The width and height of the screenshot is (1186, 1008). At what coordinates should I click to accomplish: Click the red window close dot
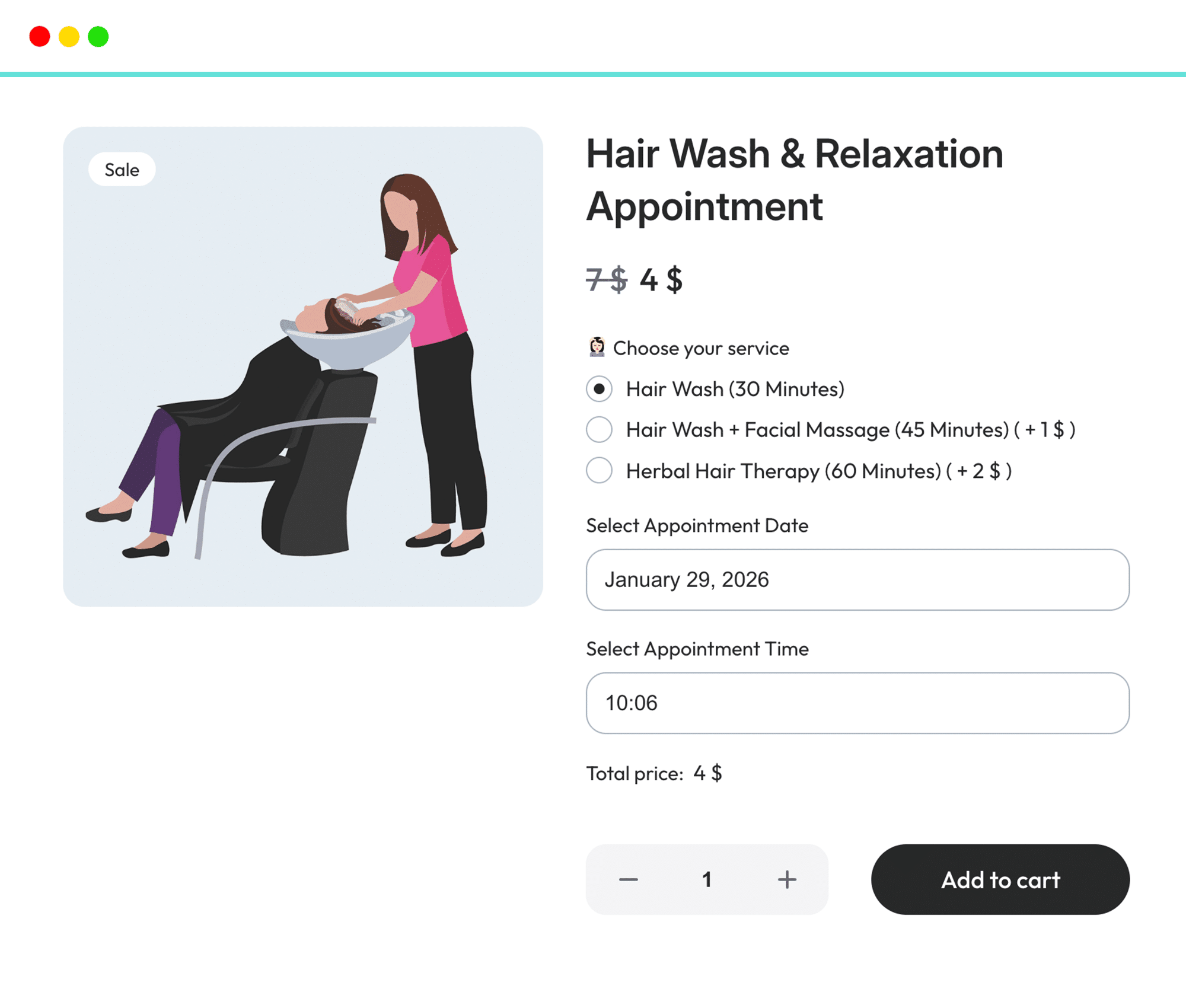tap(40, 36)
